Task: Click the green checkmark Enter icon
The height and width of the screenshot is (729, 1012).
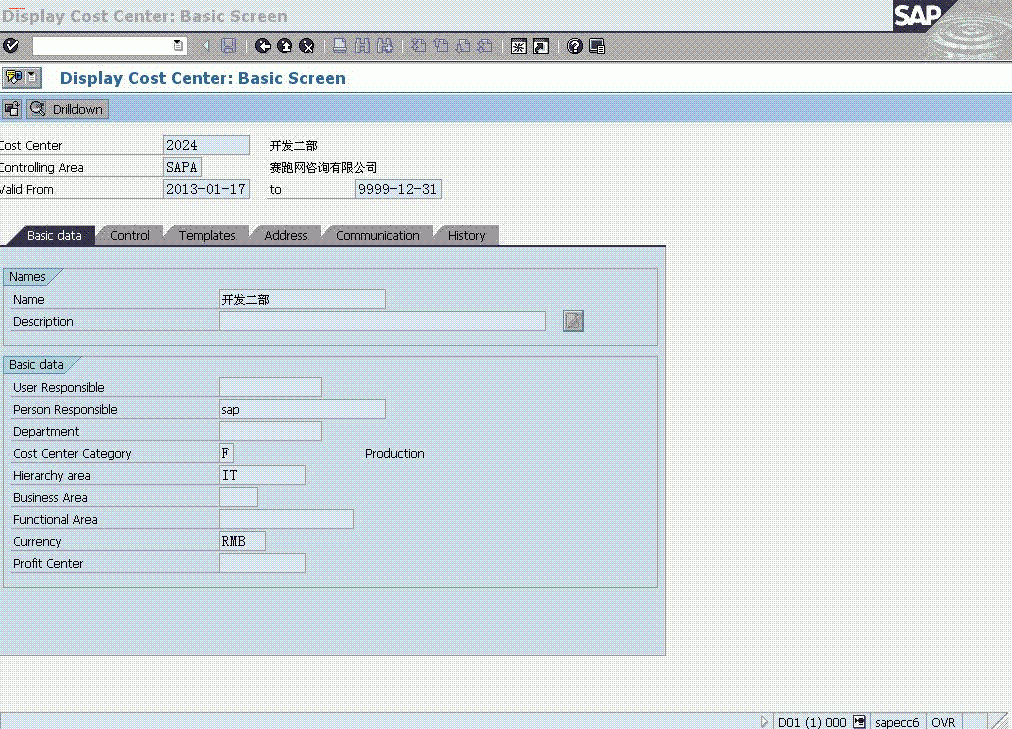Action: click(x=11, y=46)
